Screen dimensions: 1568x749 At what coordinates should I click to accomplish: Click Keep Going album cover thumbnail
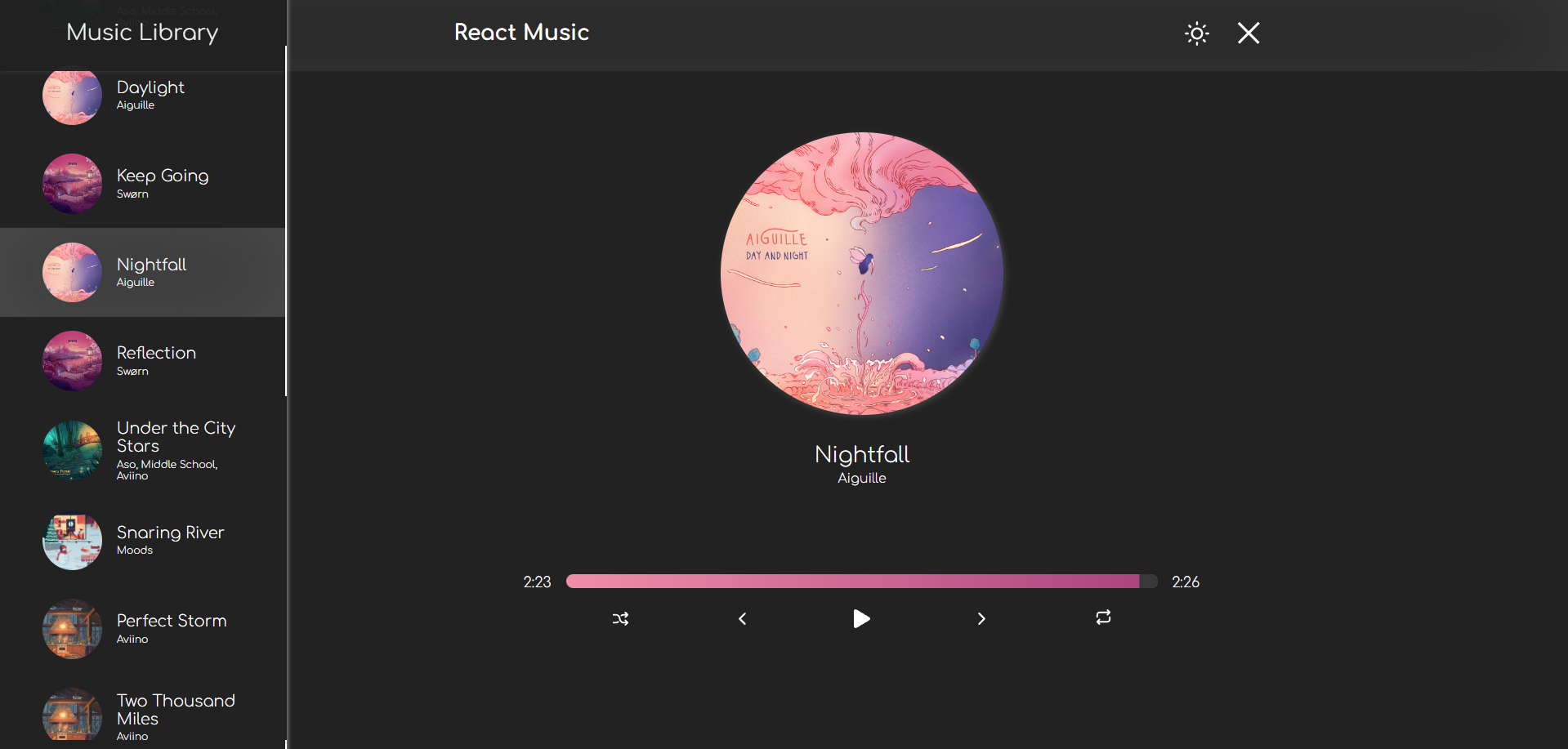click(x=72, y=184)
